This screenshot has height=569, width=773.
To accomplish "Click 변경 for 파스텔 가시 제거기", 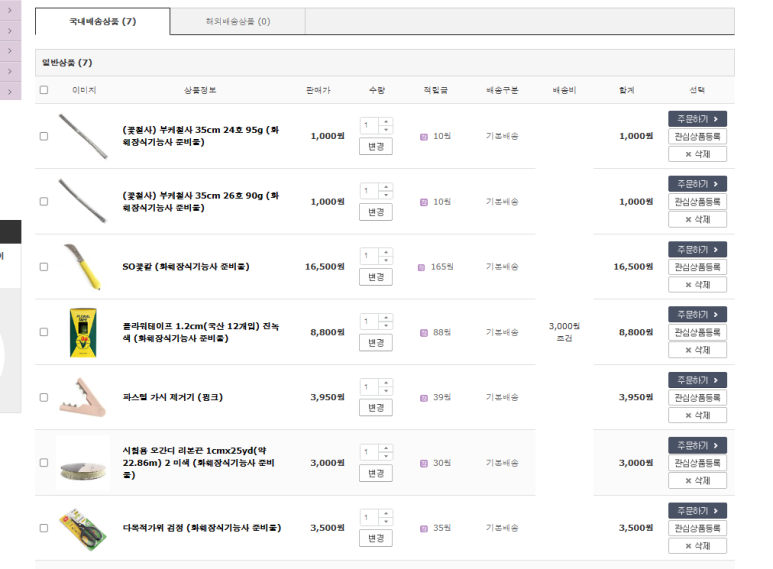I will click(x=376, y=408).
